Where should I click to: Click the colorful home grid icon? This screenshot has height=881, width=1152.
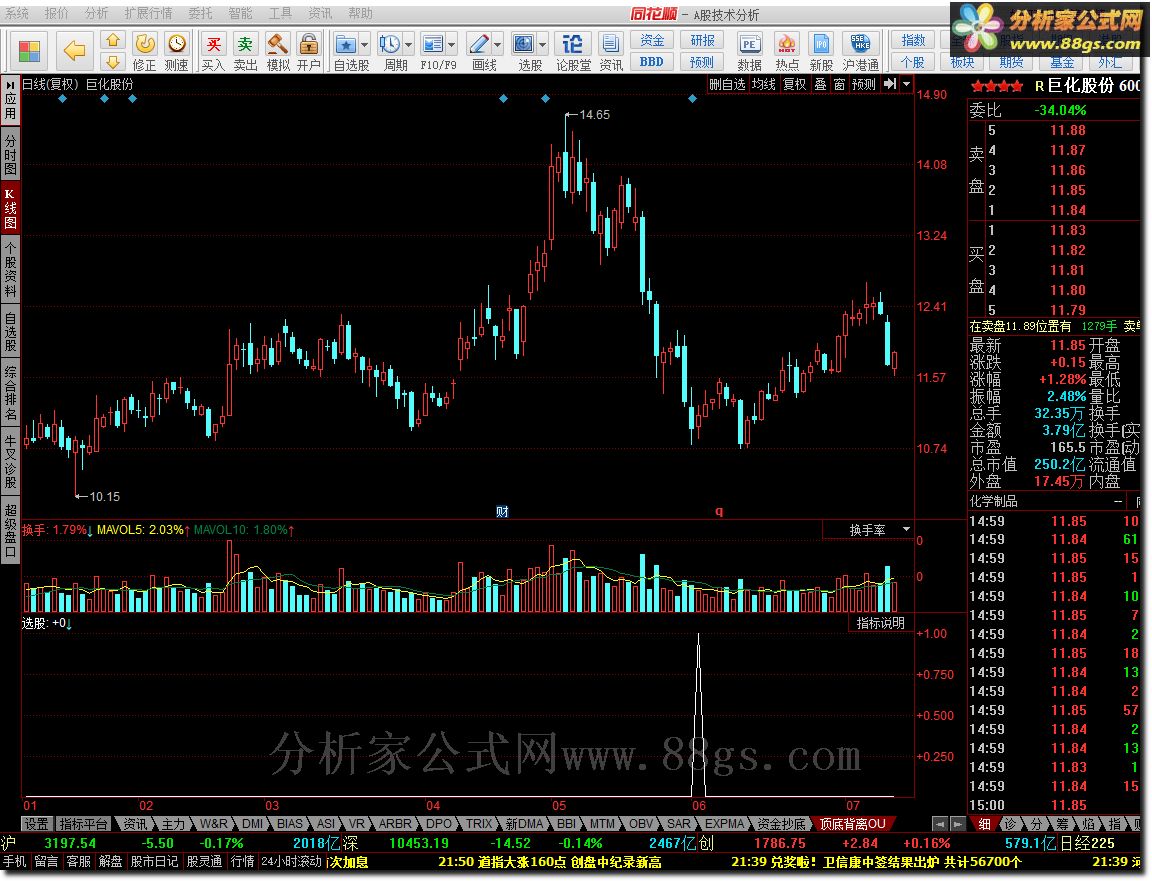tap(29, 51)
